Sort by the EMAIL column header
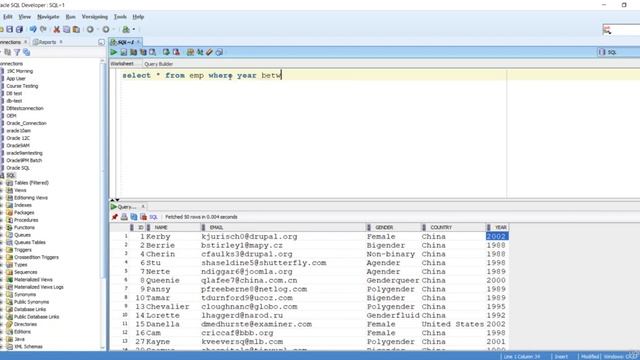 (283, 227)
